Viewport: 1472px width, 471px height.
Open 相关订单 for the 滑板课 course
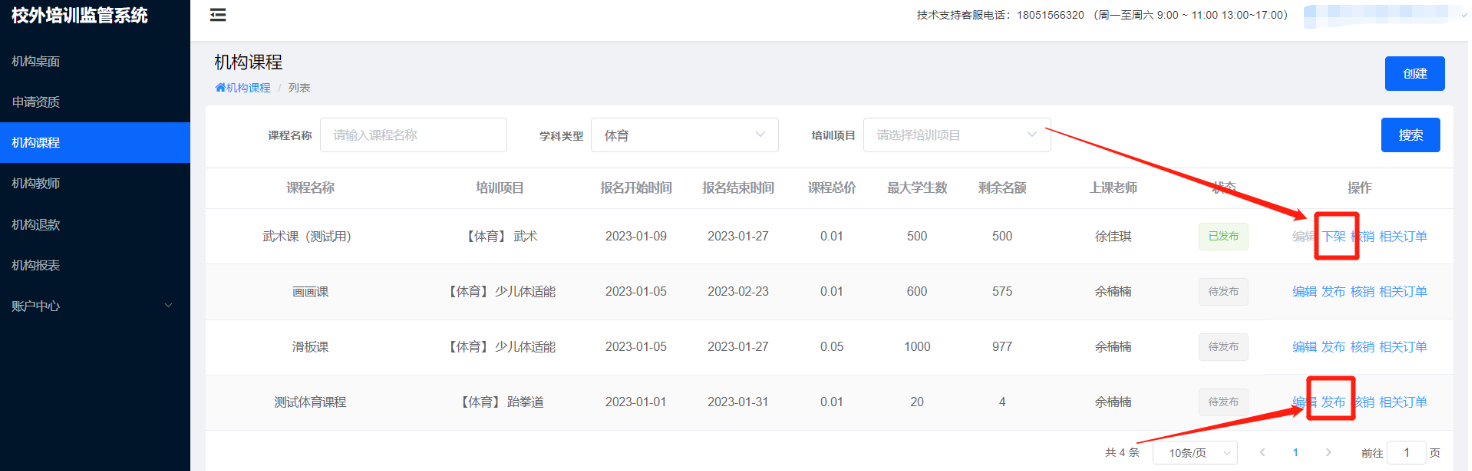click(1402, 347)
